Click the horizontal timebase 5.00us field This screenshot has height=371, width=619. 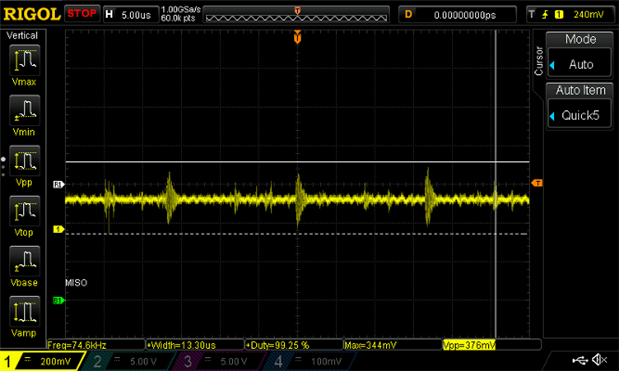coord(131,15)
